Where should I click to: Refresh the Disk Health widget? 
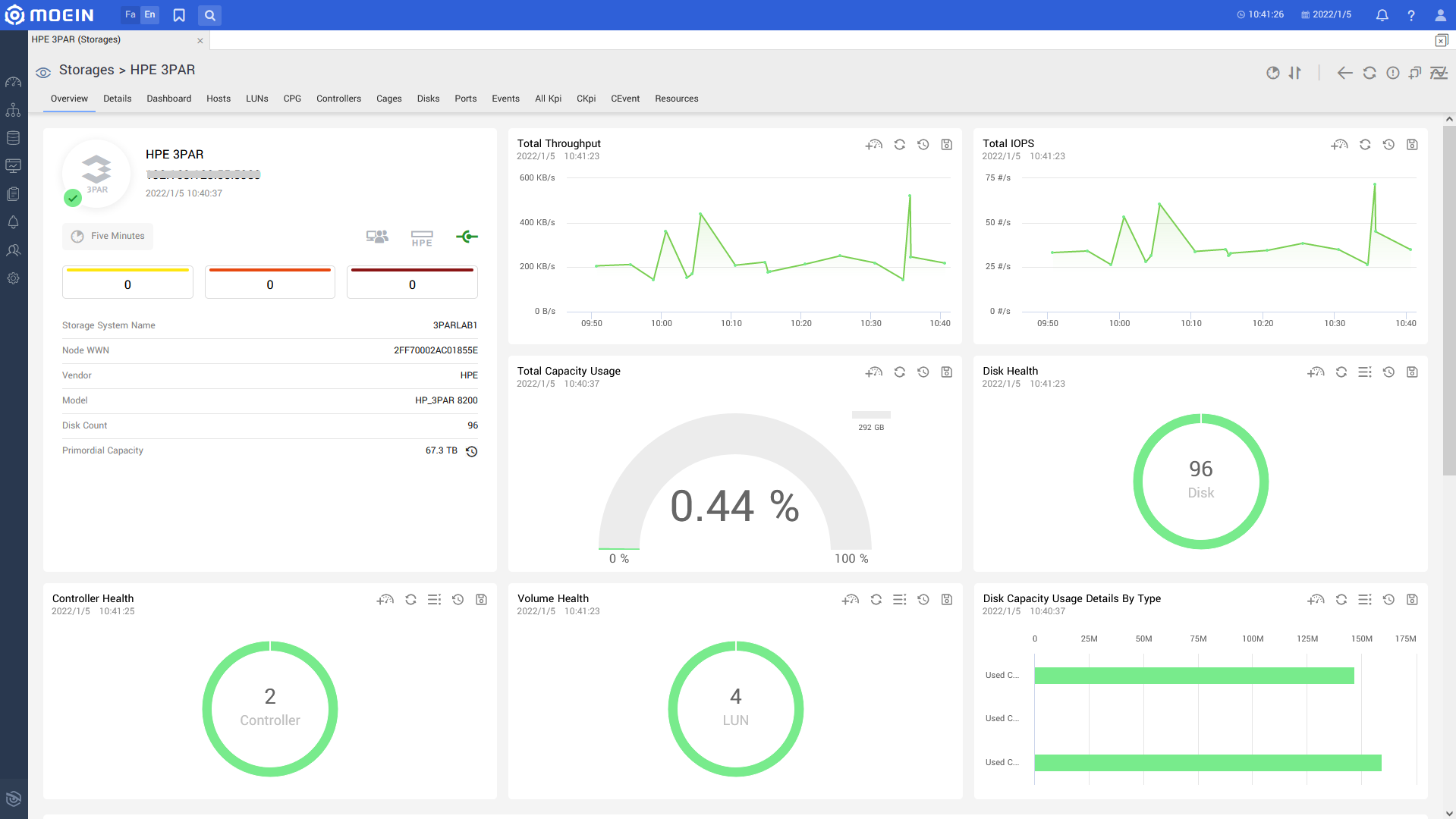pos(1341,372)
